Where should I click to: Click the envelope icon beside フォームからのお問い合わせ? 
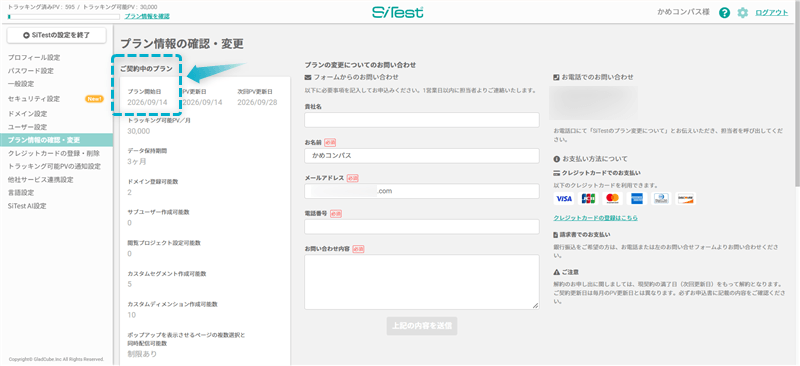click(308, 77)
